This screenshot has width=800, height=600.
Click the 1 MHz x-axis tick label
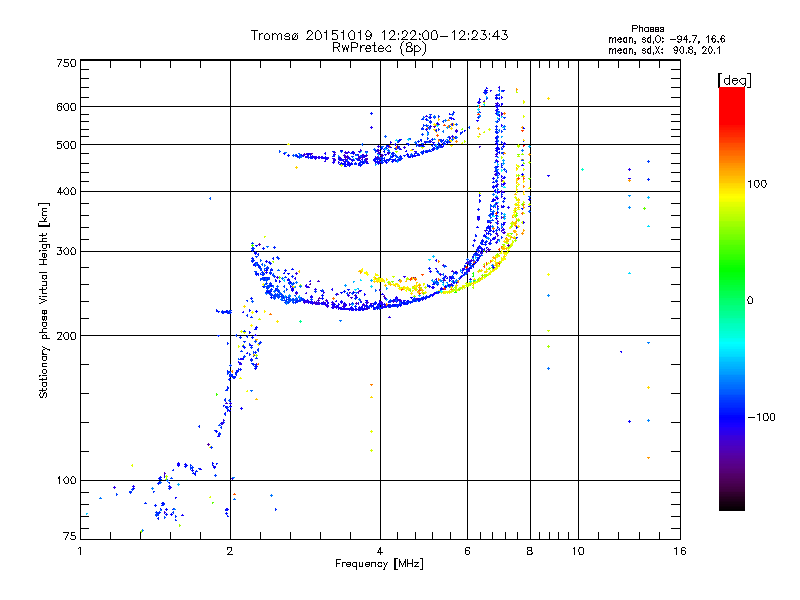tap(80, 551)
